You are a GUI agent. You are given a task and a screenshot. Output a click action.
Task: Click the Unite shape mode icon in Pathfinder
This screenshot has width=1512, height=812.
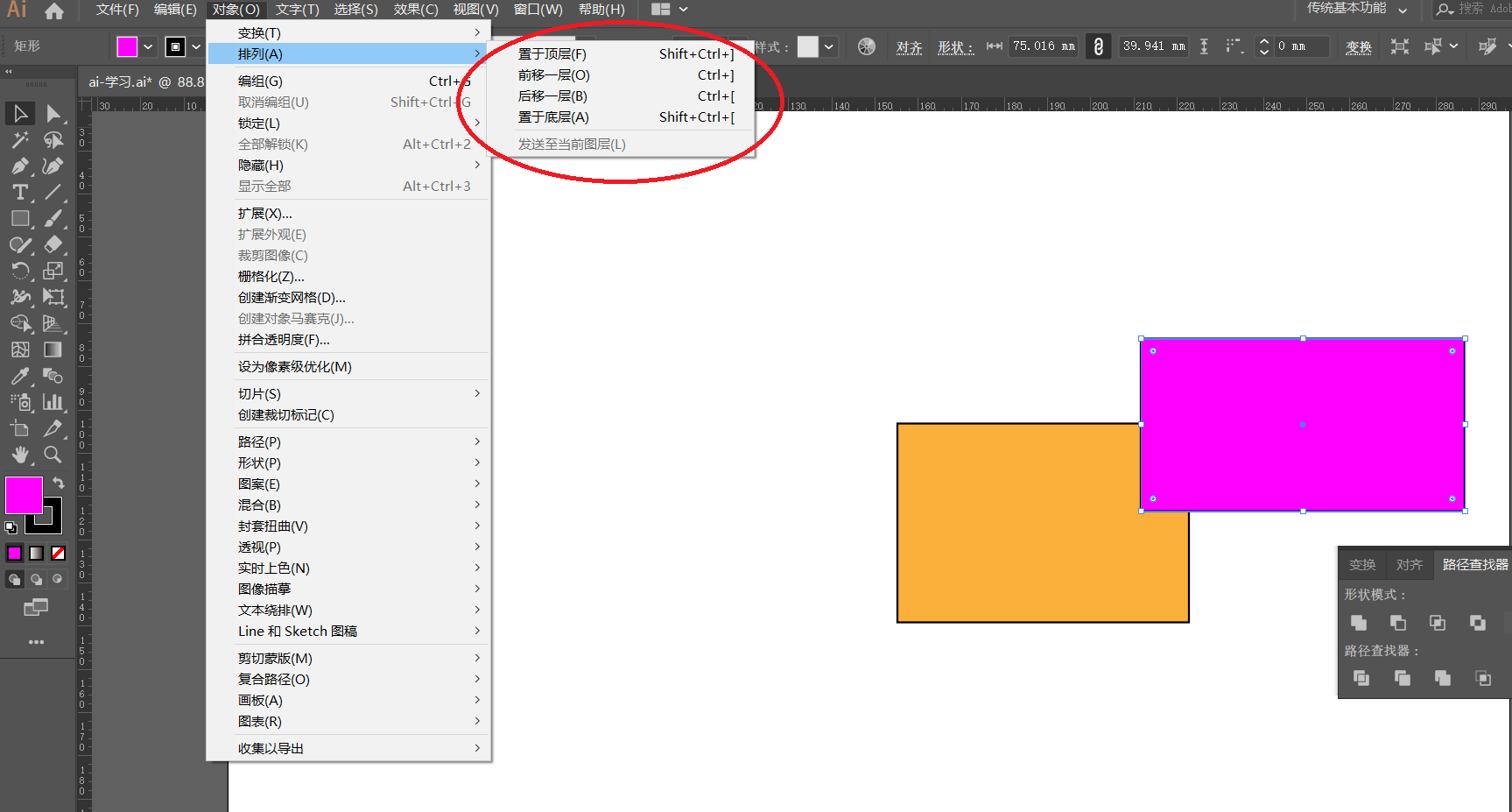pyautogui.click(x=1359, y=623)
